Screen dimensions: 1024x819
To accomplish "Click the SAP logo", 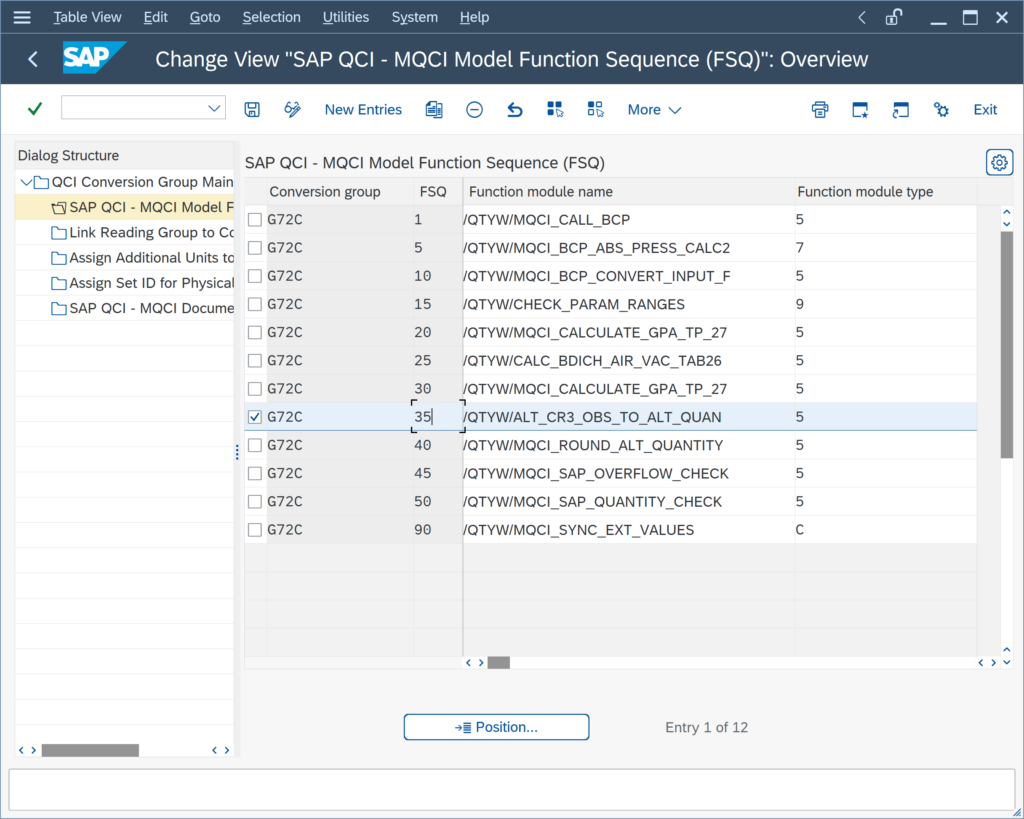I will point(93,58).
